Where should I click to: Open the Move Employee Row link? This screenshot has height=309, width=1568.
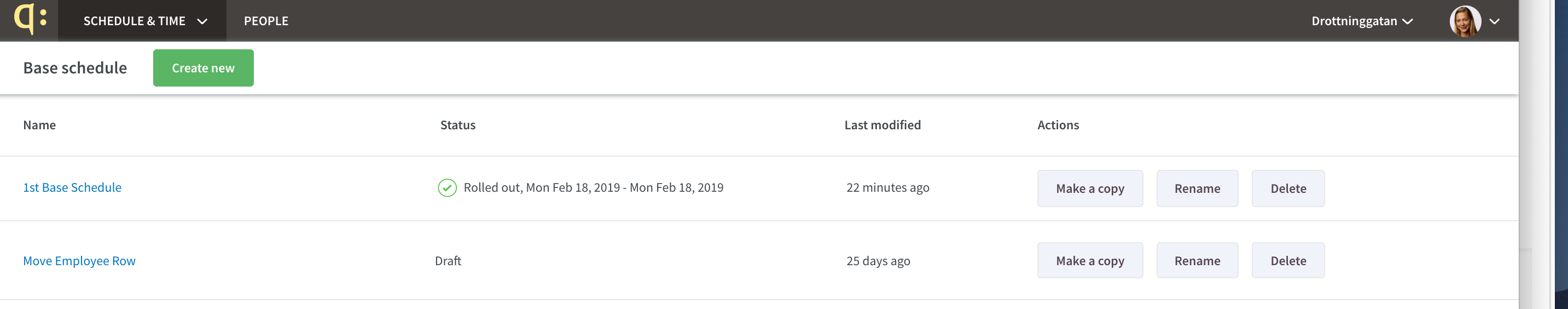tap(79, 261)
